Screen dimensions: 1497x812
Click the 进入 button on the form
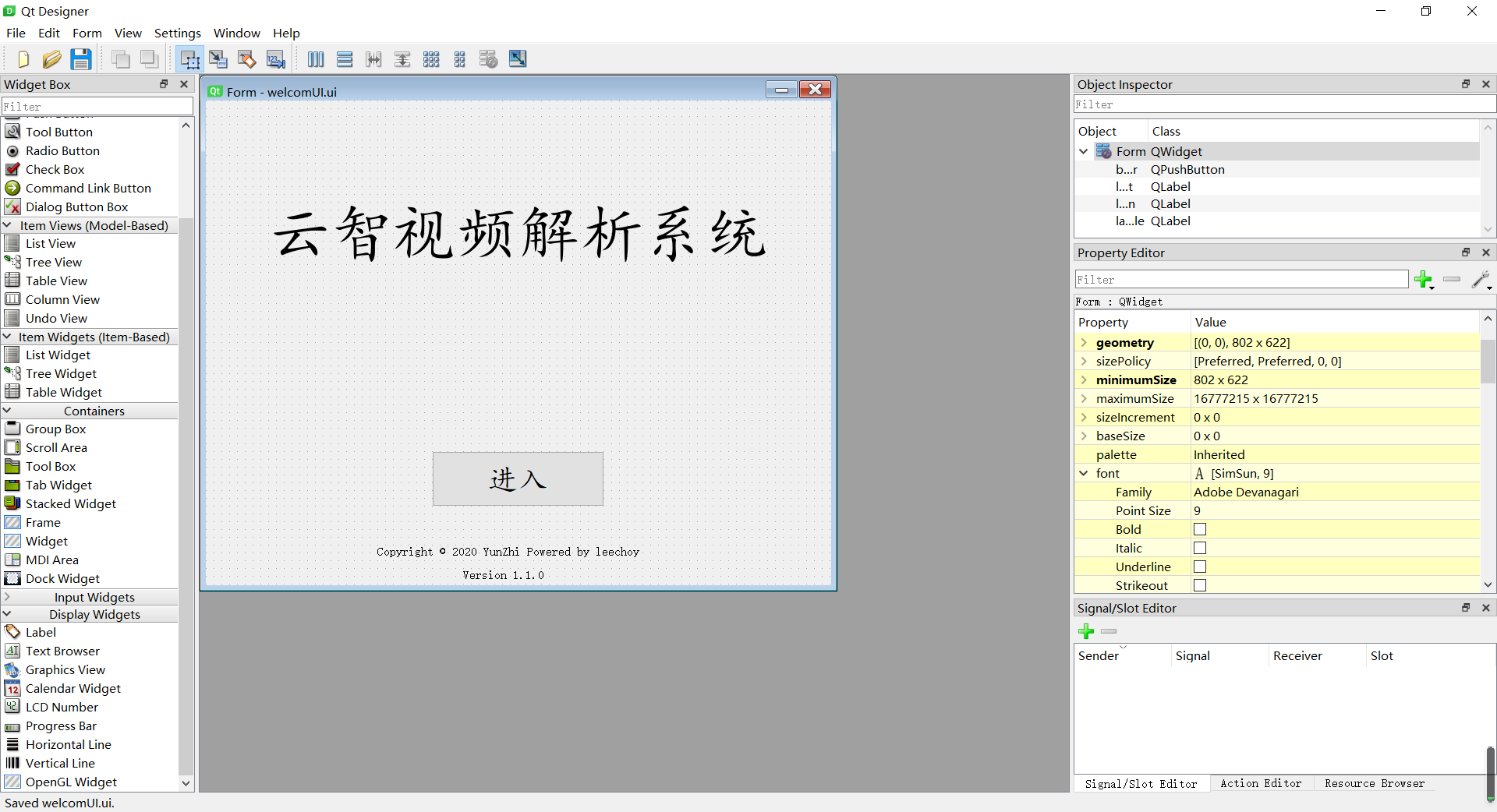[x=518, y=478]
